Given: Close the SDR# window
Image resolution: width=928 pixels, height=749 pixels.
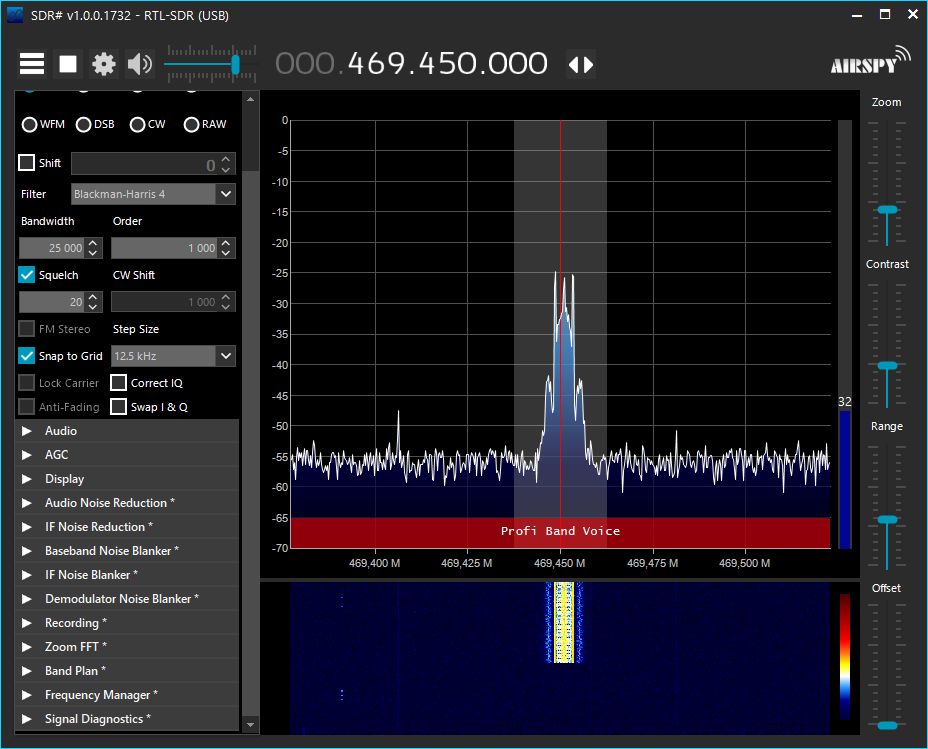Looking at the screenshot, I should tap(913, 15).
